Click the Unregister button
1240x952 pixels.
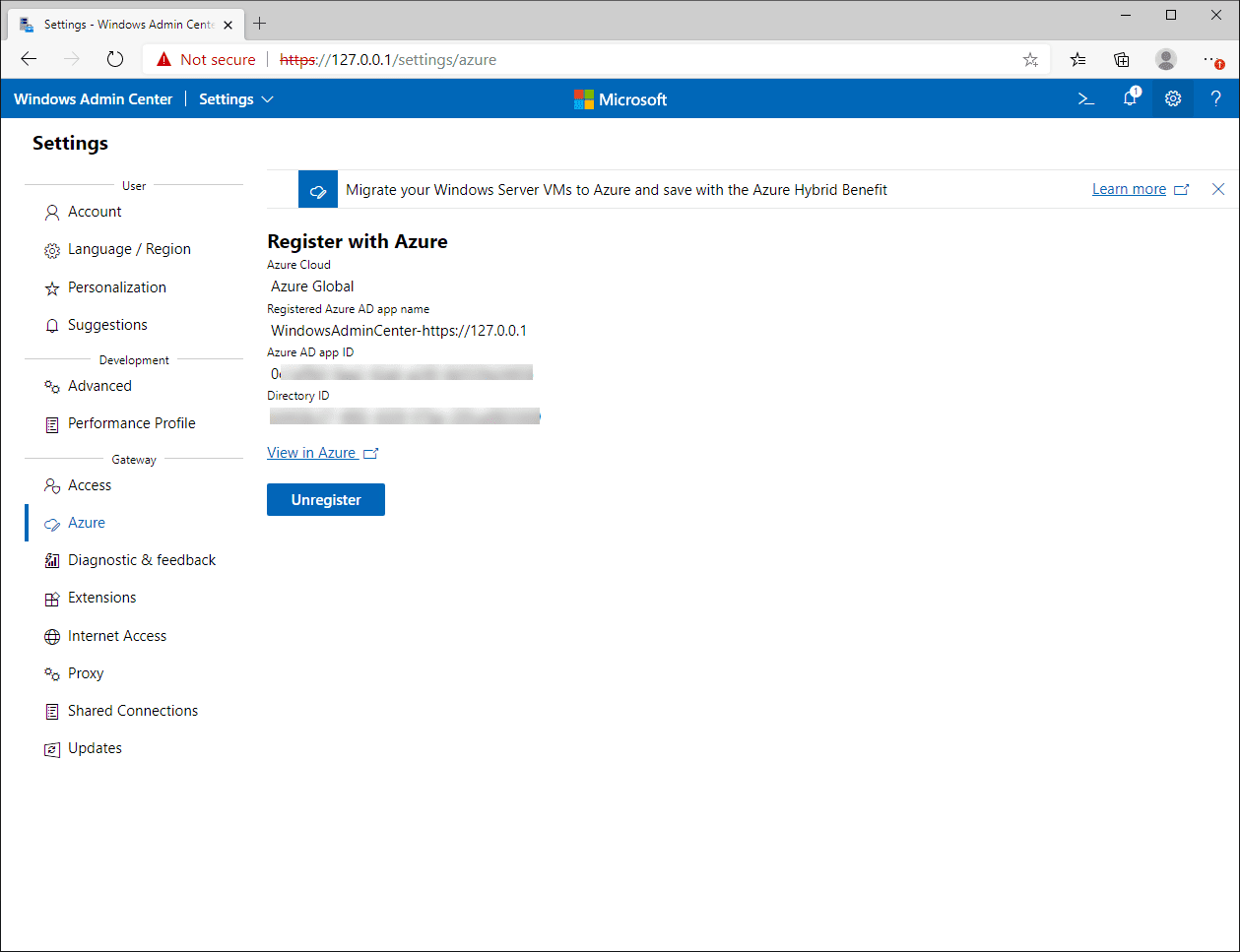click(325, 499)
